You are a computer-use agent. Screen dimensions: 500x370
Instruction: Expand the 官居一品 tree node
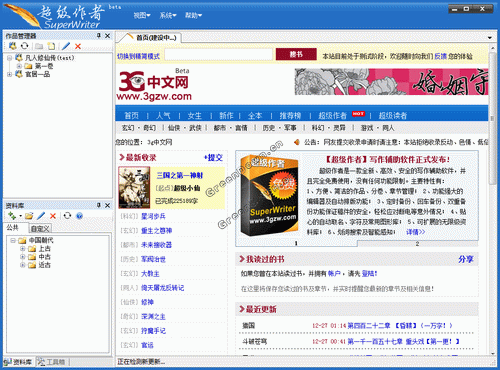pos(9,74)
